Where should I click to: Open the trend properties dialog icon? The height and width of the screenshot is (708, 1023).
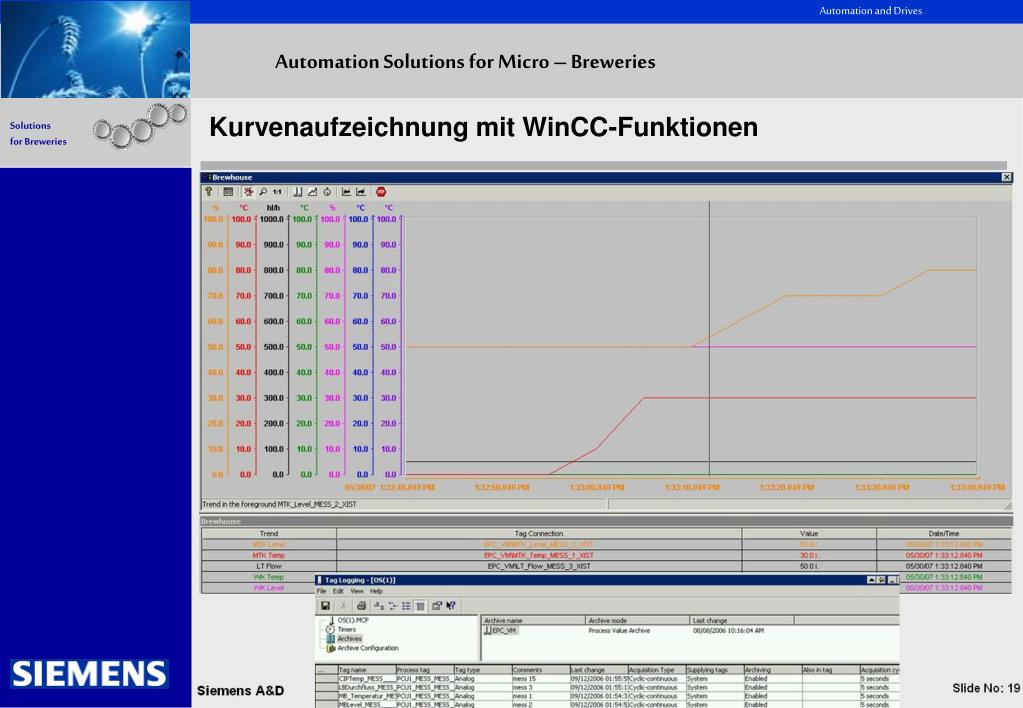[x=228, y=192]
